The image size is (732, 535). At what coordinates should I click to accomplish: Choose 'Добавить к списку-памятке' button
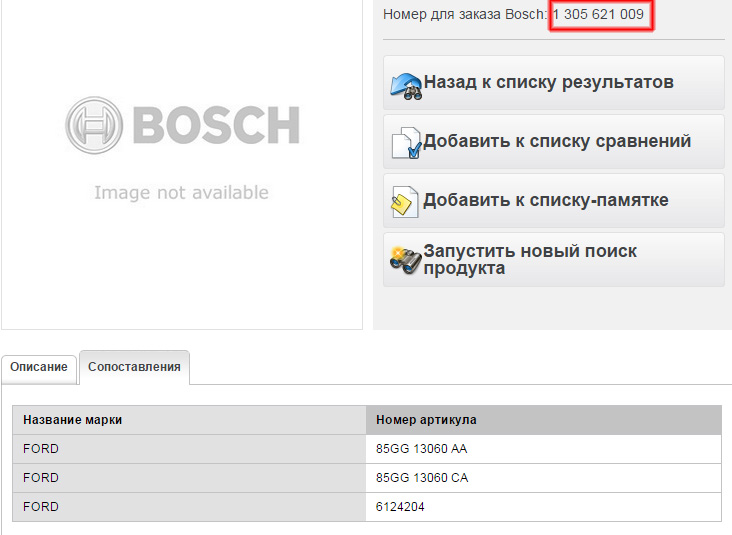click(x=554, y=201)
